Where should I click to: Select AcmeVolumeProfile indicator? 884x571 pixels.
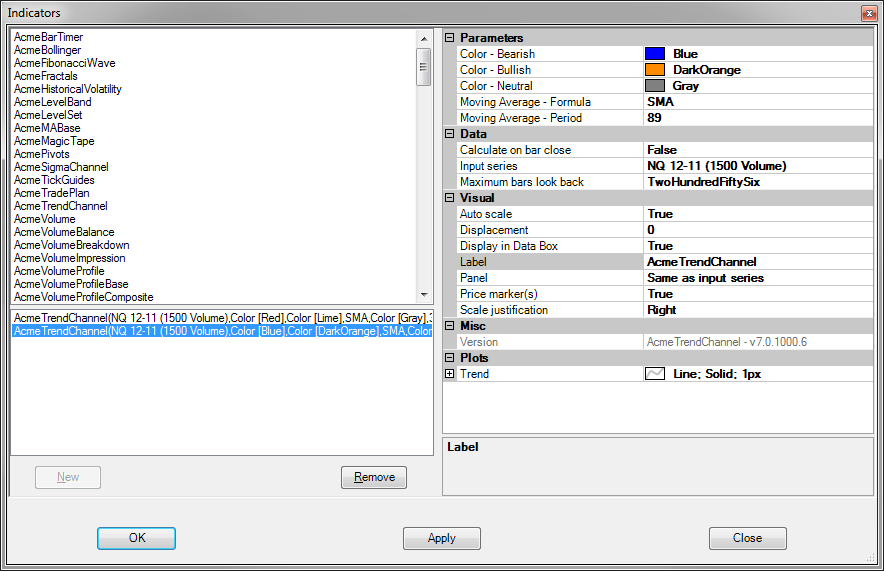[59, 271]
